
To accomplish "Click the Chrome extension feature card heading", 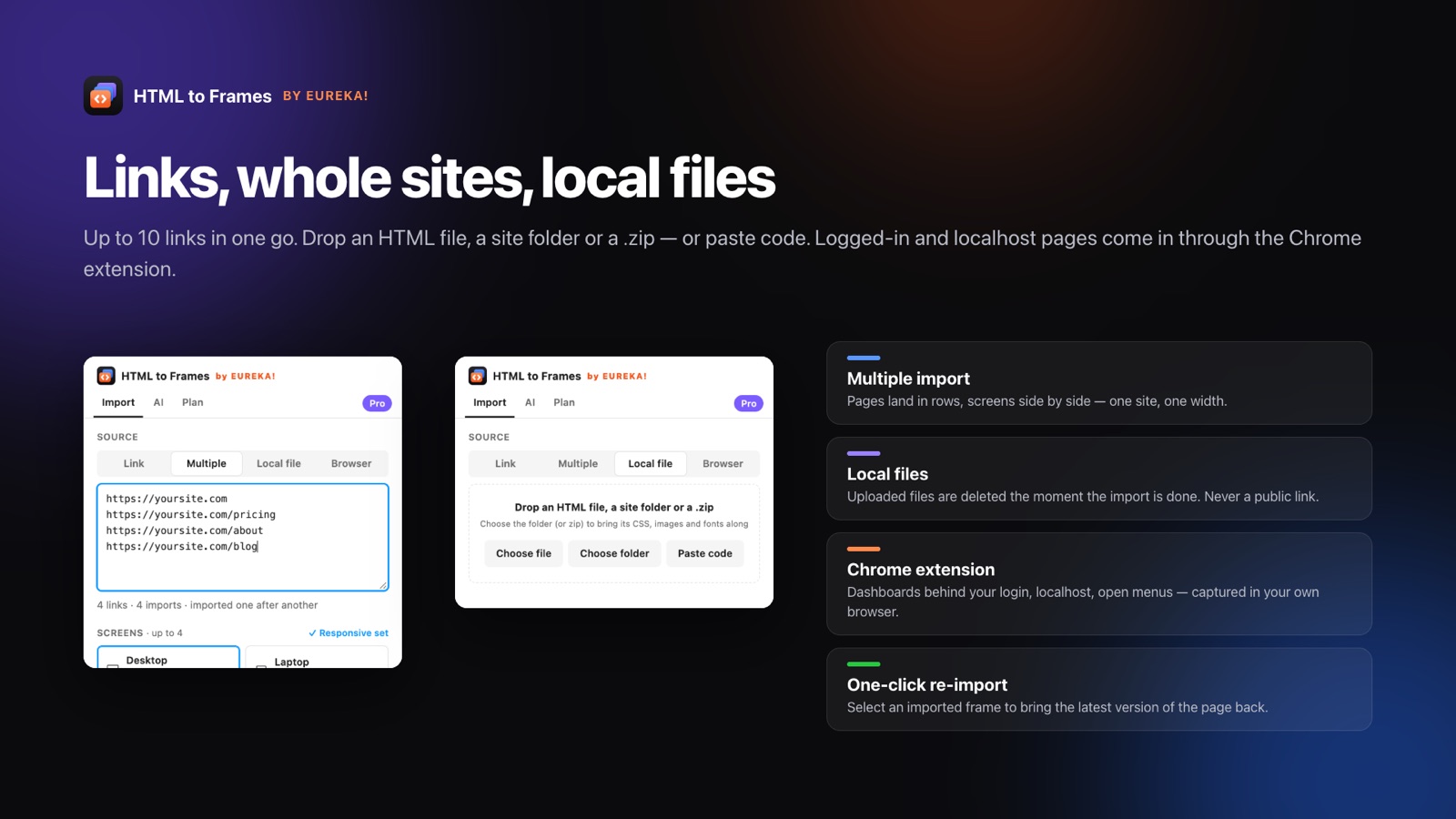I will coord(921,570).
